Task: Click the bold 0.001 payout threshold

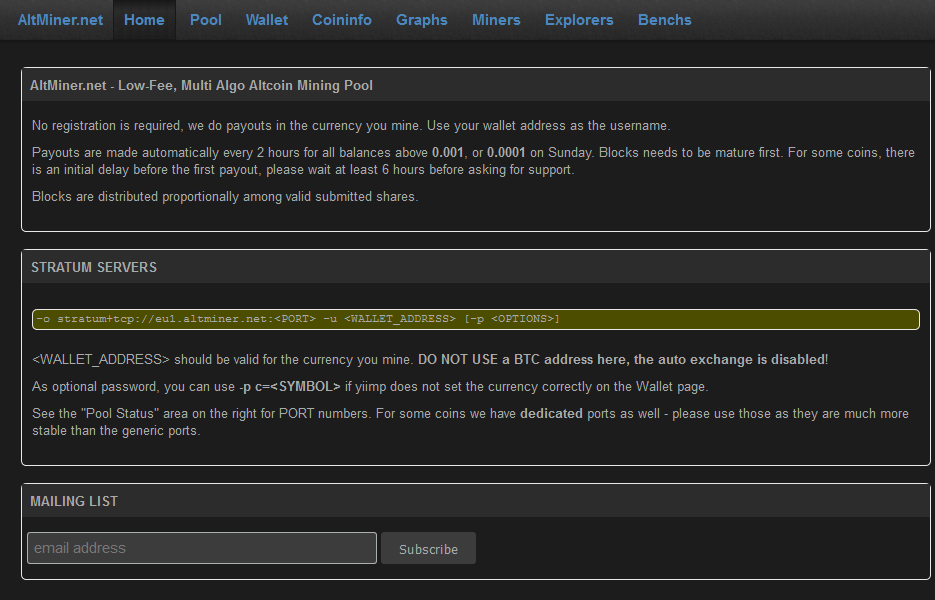Action: point(447,153)
